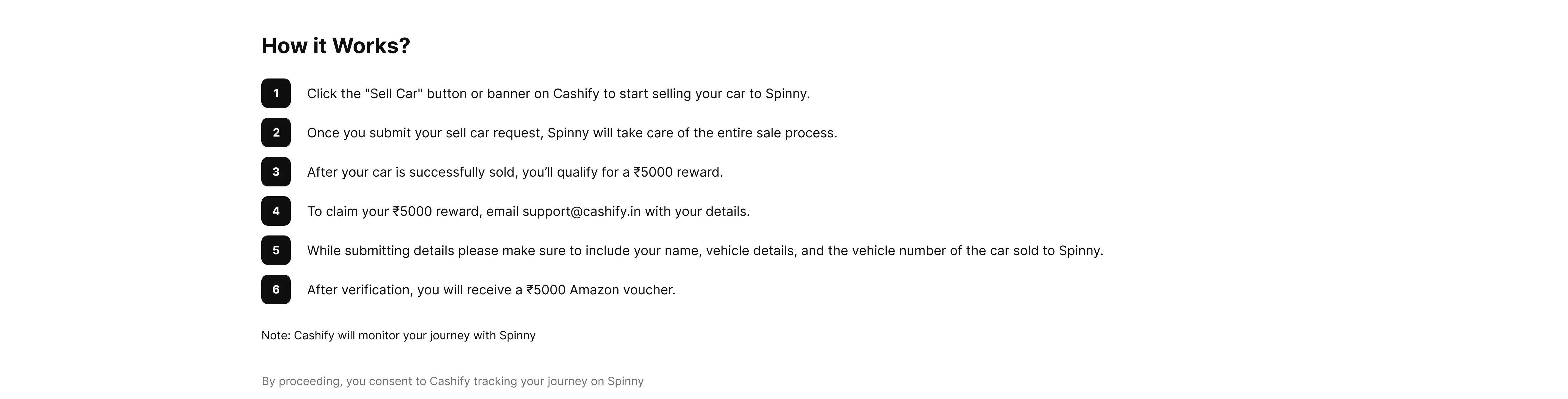Image resolution: width=1568 pixels, height=399 pixels.
Task: Click the step 1 number badge
Action: coord(276,93)
